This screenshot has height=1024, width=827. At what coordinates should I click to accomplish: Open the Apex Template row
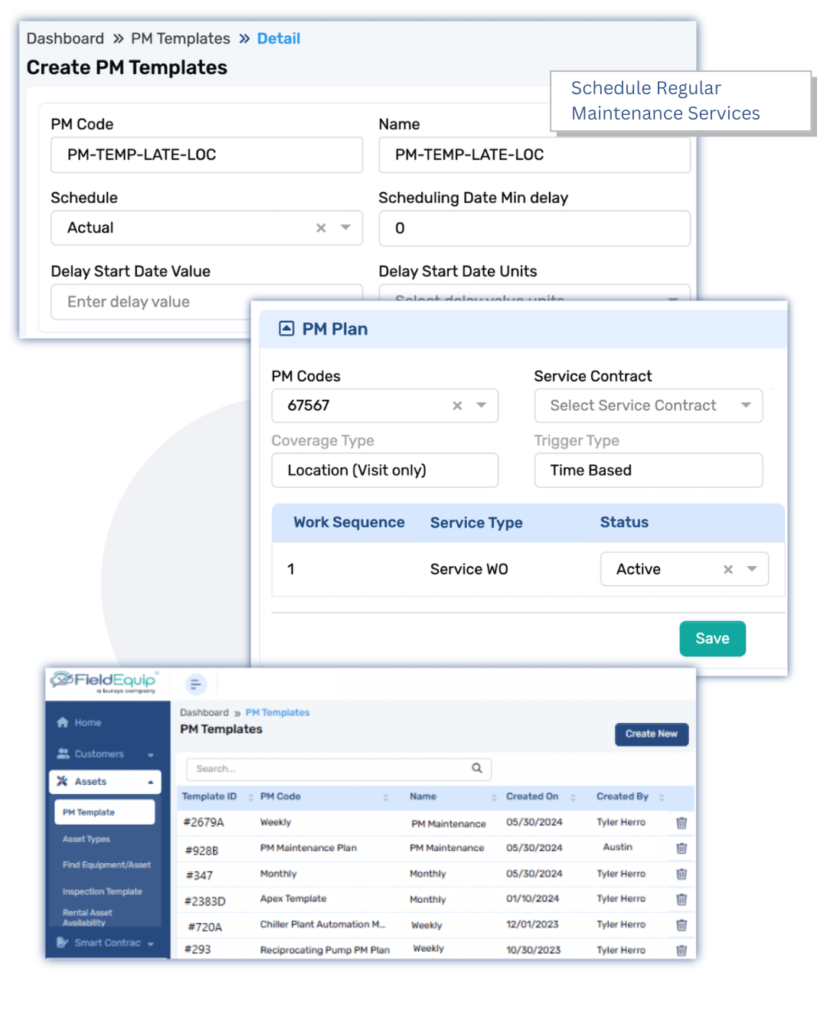(x=435, y=899)
